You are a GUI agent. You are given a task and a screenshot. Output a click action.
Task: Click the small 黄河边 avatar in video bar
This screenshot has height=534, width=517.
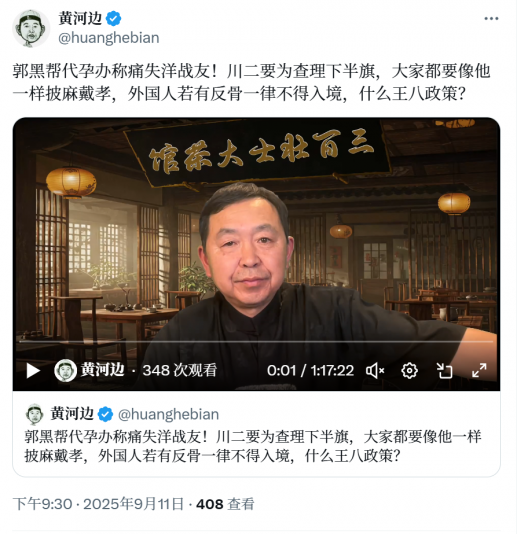65,370
